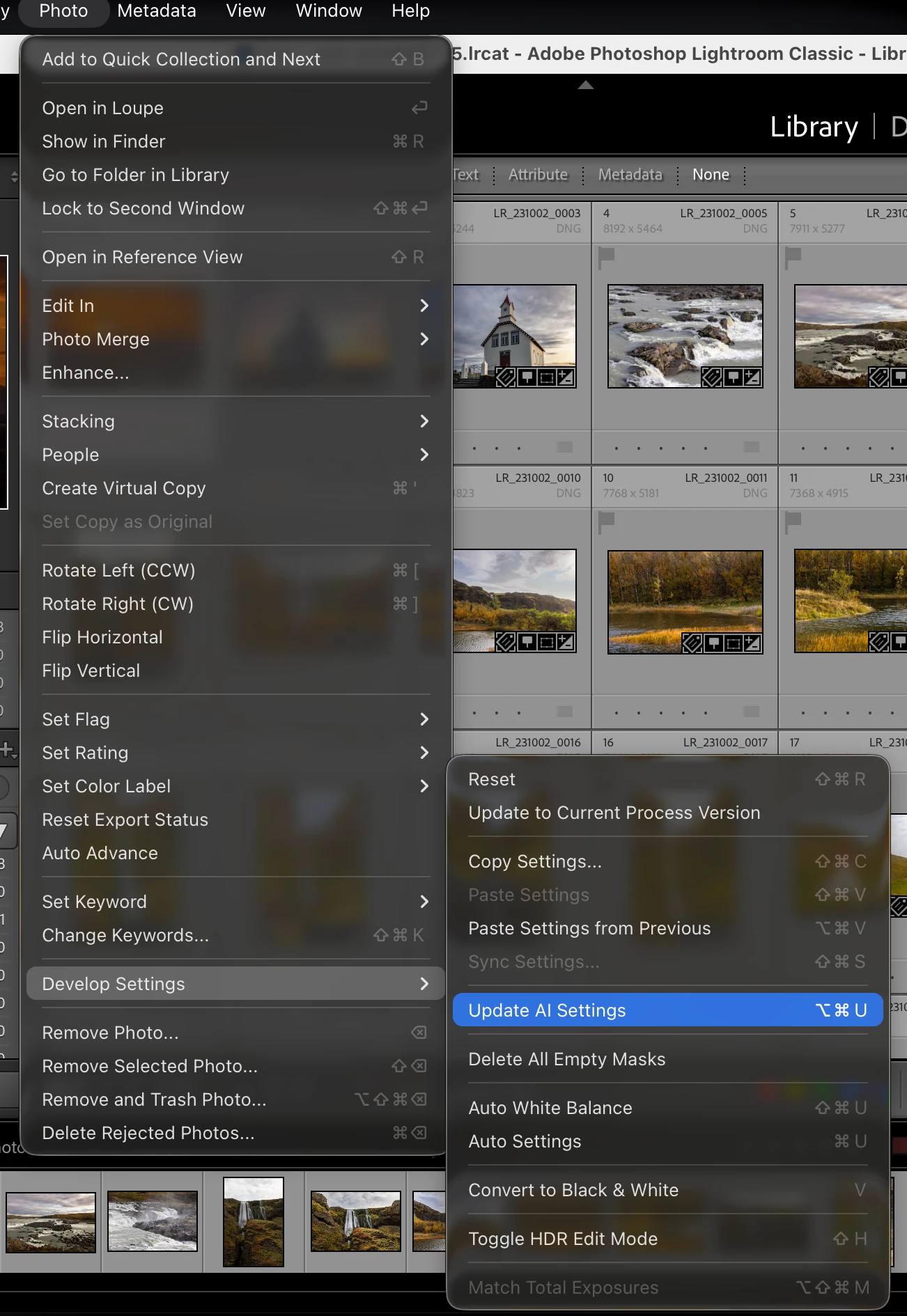Click develop adjustments badge on LR_231002_0003 thumbnail

tap(566, 378)
